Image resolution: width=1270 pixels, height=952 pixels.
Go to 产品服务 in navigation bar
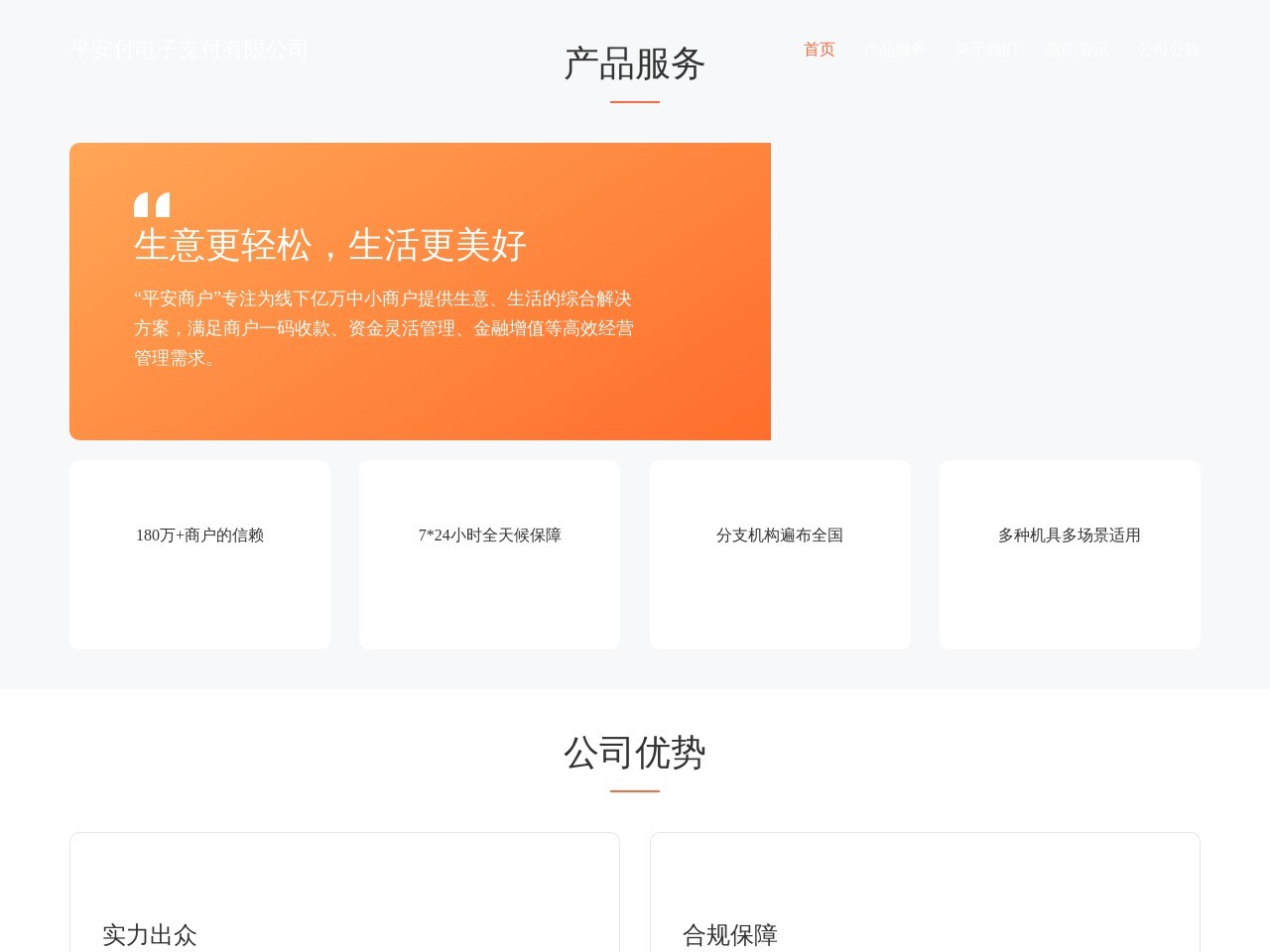point(894,50)
